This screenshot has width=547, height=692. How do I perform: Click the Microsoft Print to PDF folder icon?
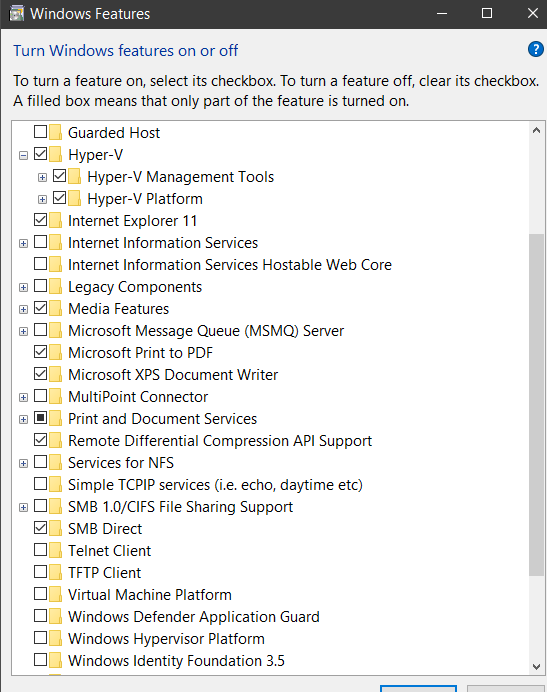[55, 352]
